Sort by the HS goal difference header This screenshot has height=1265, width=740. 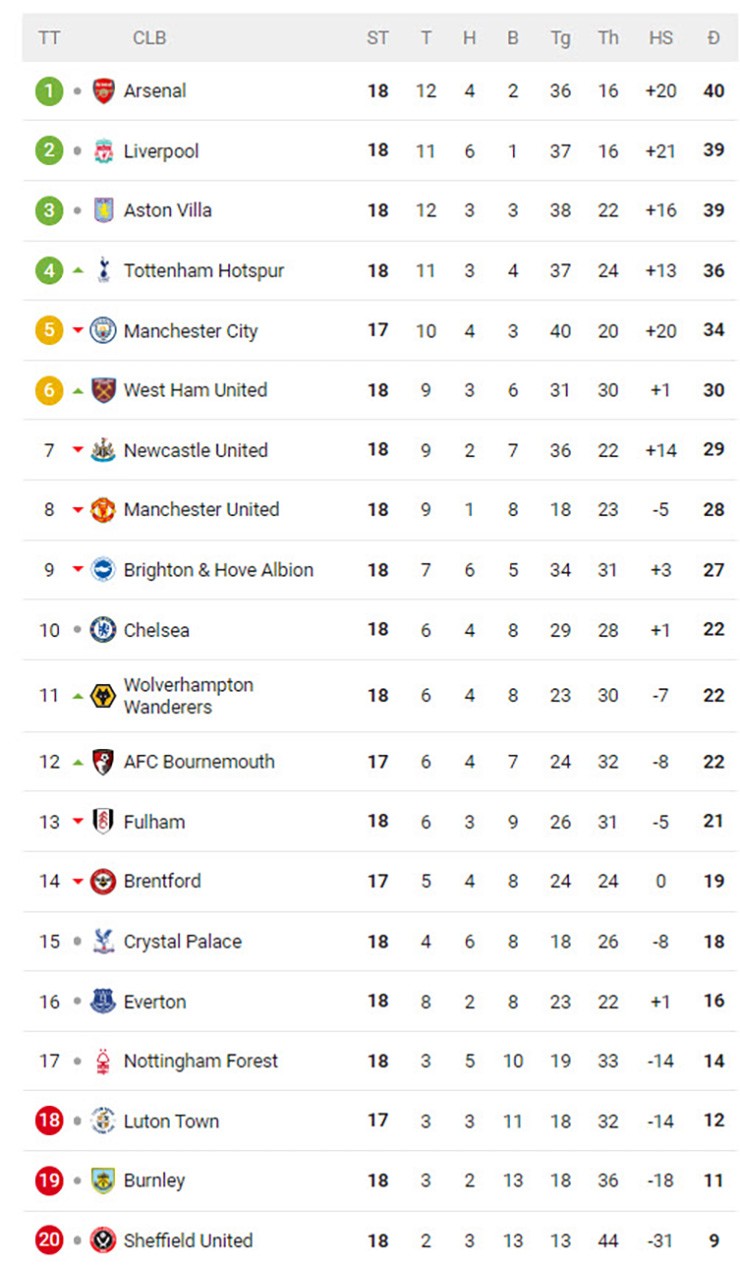[x=660, y=38]
